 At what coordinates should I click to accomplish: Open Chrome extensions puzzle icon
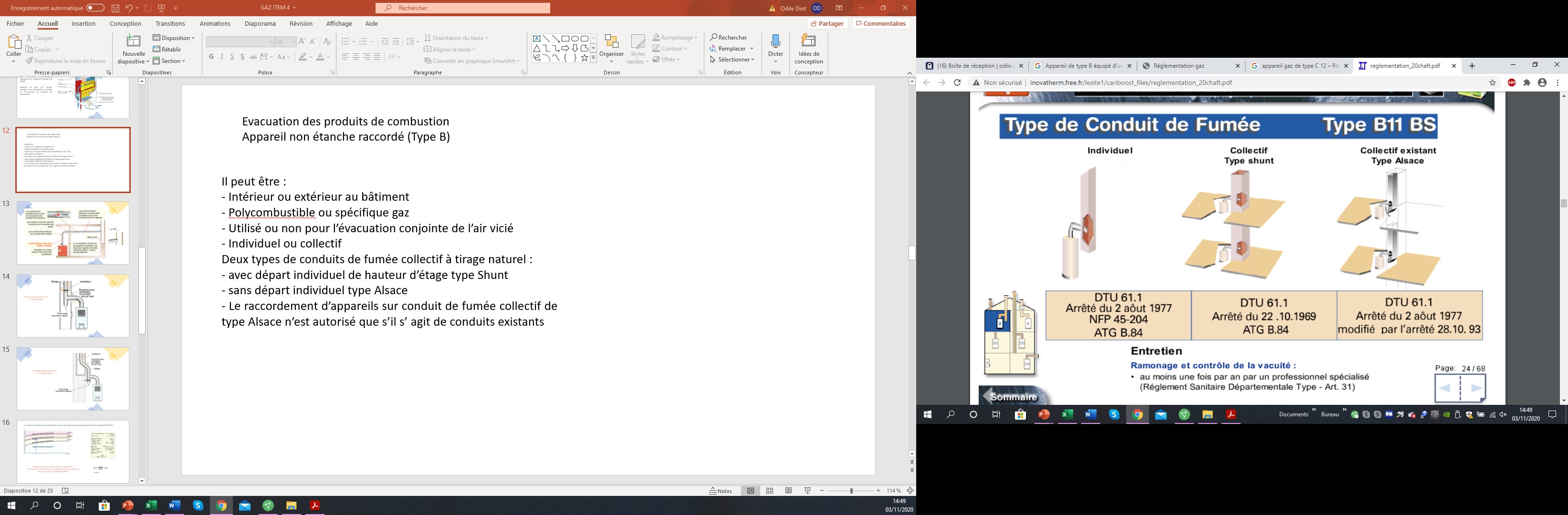(1527, 82)
